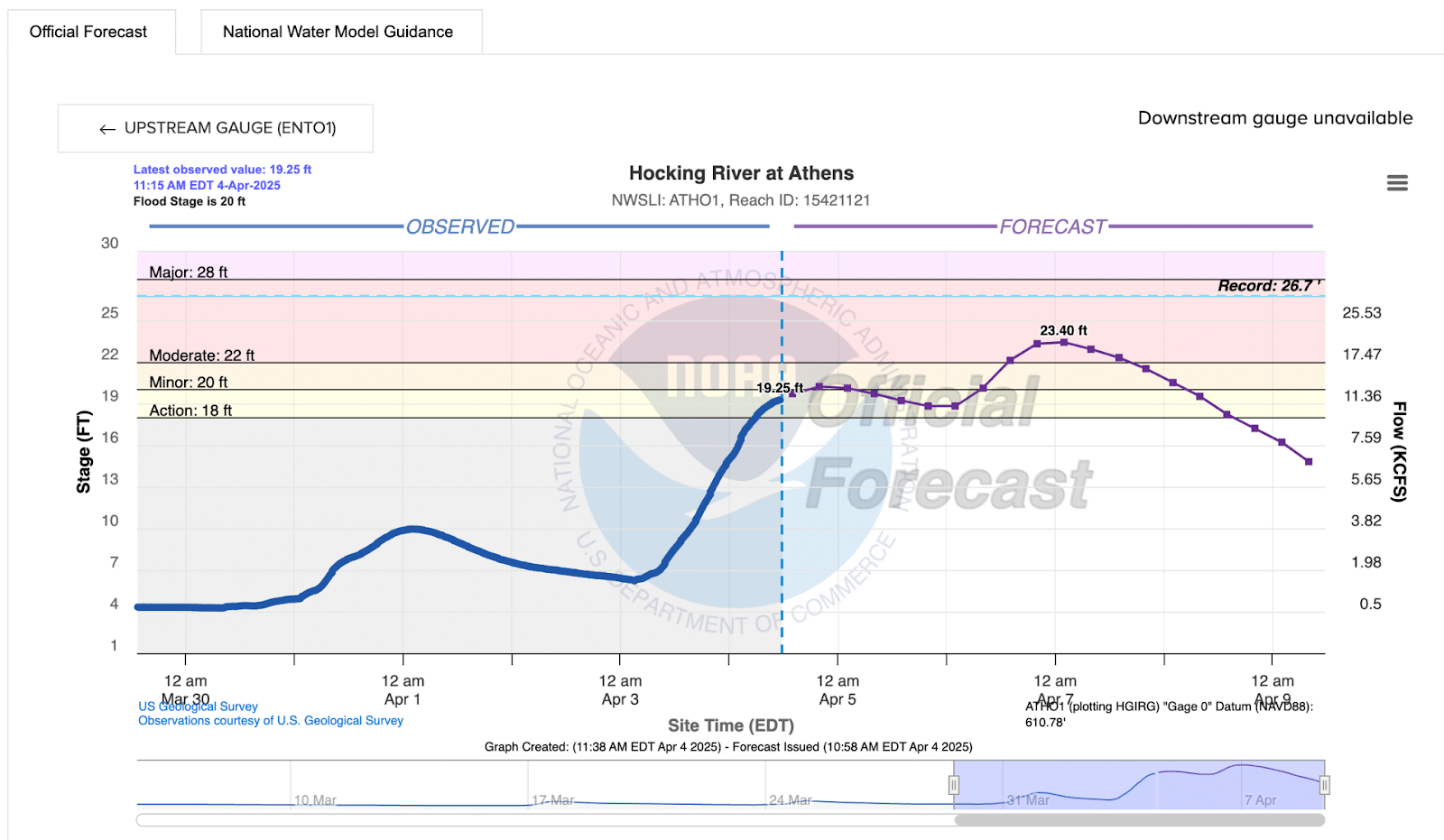Open the National Water Model Guidance tab
This screenshot has width=1444, height=840.
click(x=338, y=32)
